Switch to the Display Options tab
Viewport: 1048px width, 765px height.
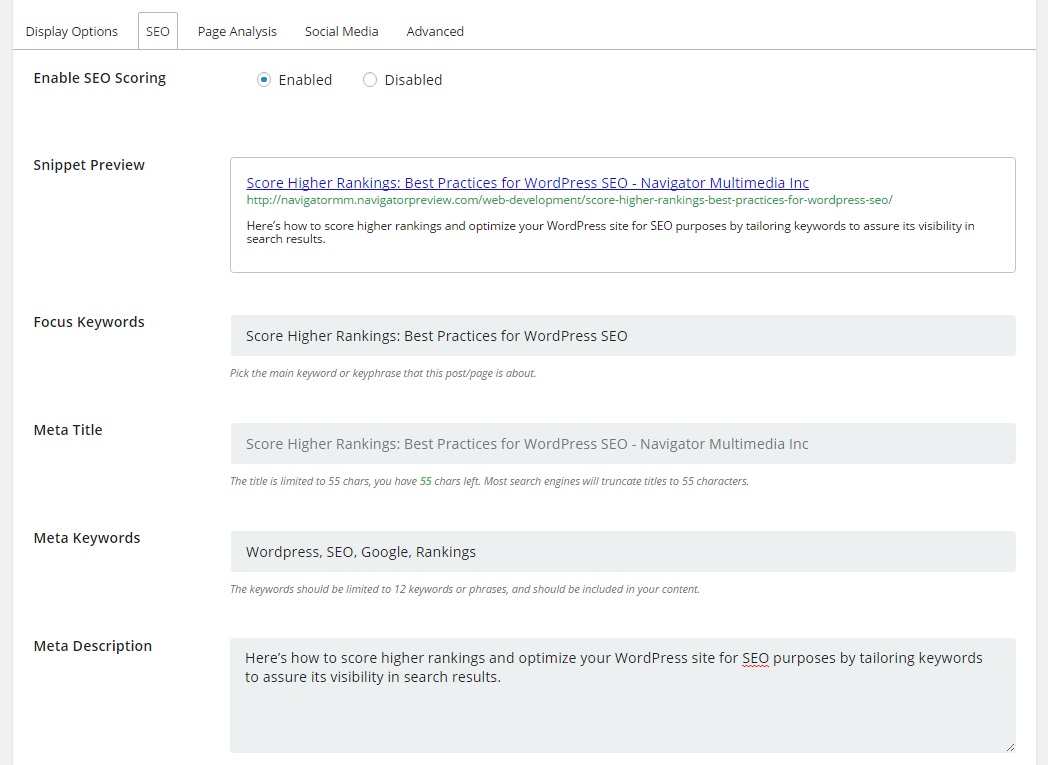[72, 31]
